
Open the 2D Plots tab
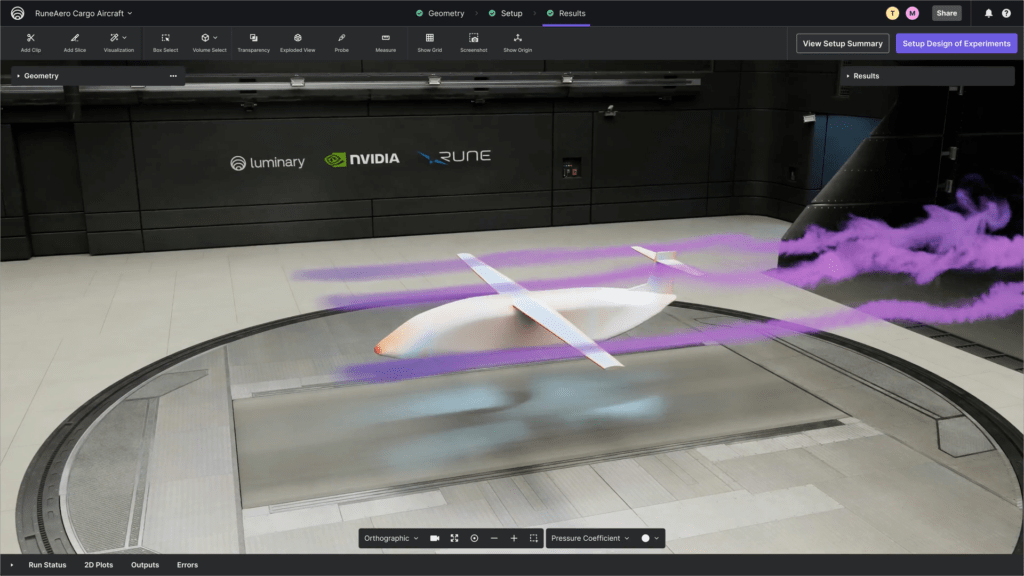click(x=98, y=565)
